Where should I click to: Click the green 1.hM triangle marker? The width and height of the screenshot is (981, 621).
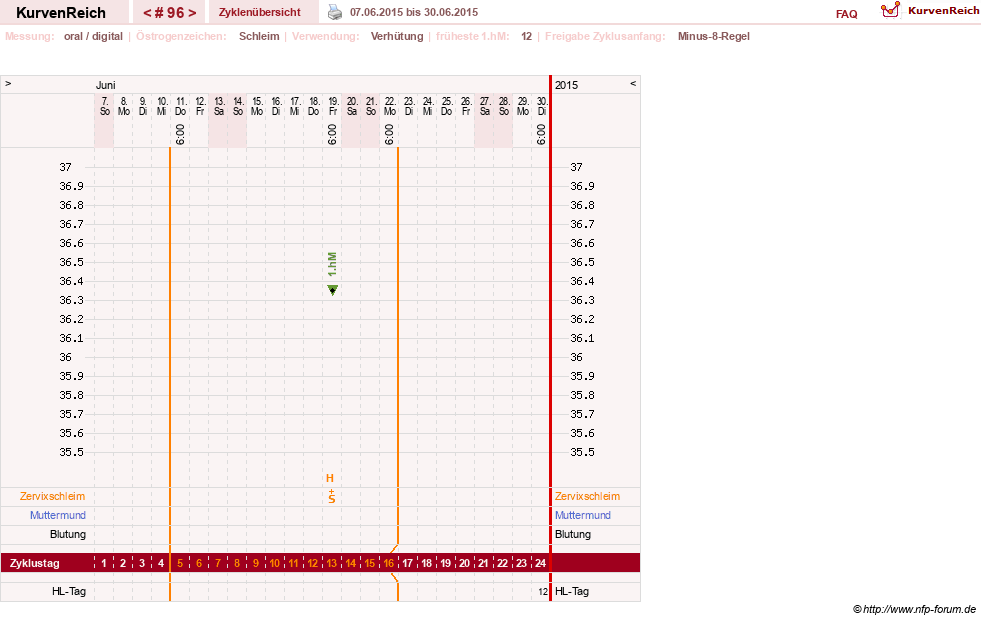click(x=332, y=290)
